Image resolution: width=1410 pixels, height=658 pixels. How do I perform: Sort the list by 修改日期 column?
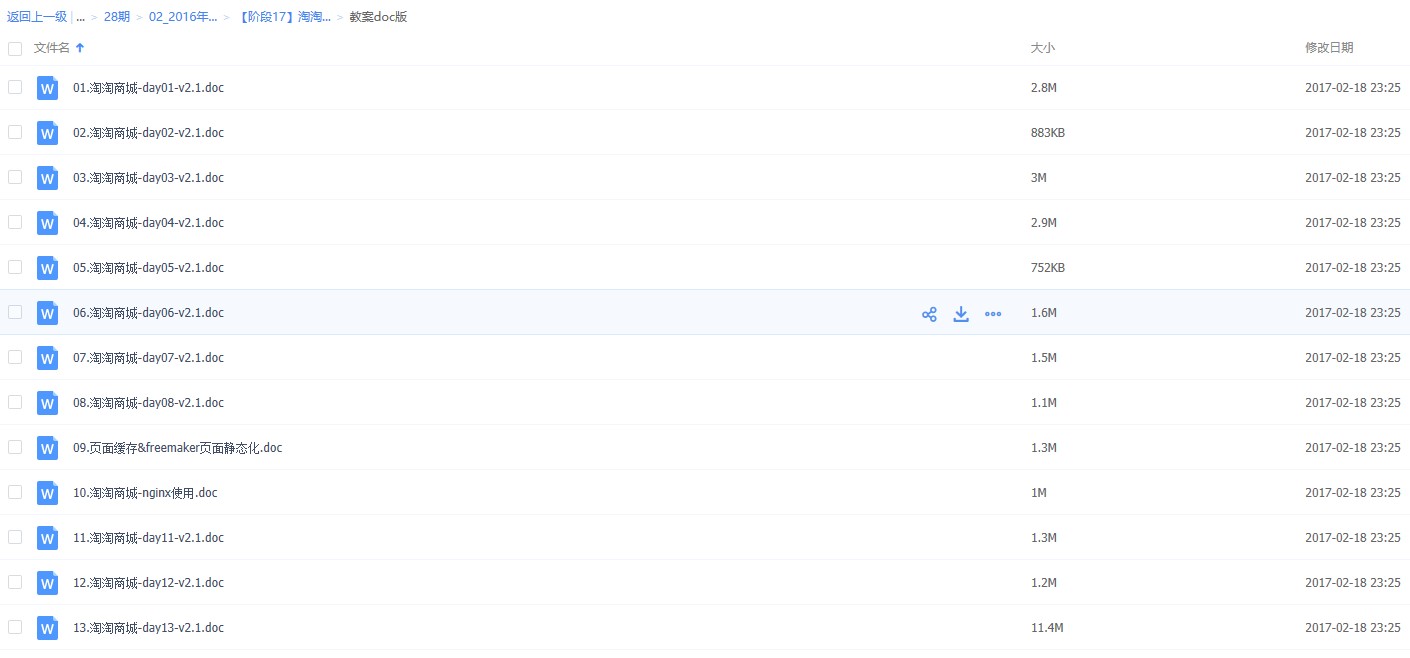click(1329, 48)
